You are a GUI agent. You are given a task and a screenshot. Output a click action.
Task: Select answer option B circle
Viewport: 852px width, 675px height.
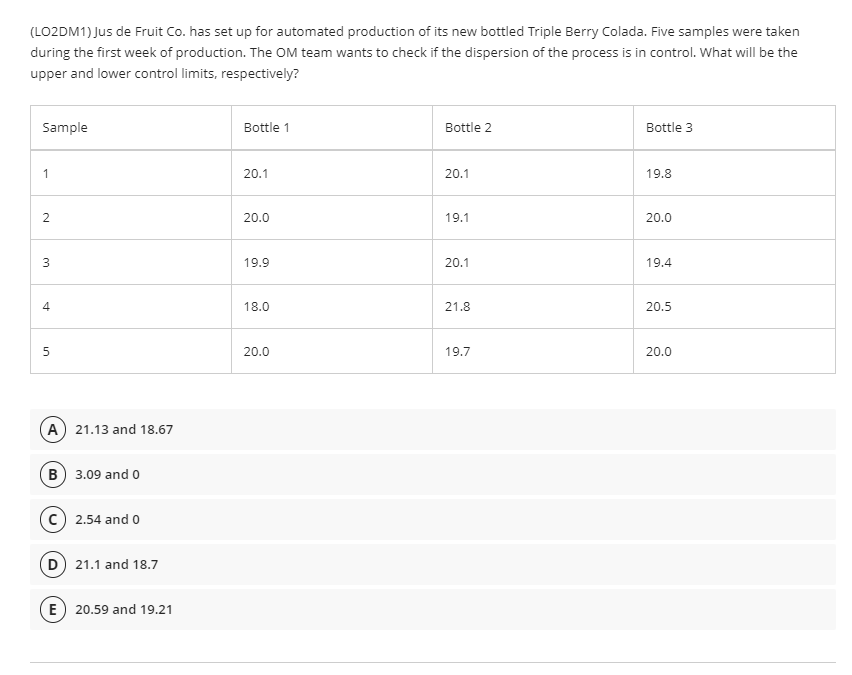52,474
